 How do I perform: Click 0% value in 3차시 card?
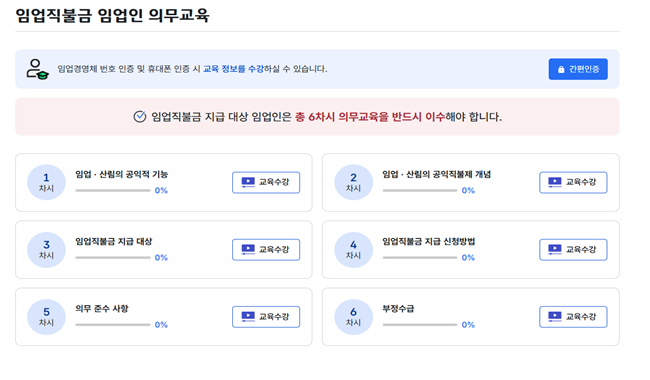point(161,258)
